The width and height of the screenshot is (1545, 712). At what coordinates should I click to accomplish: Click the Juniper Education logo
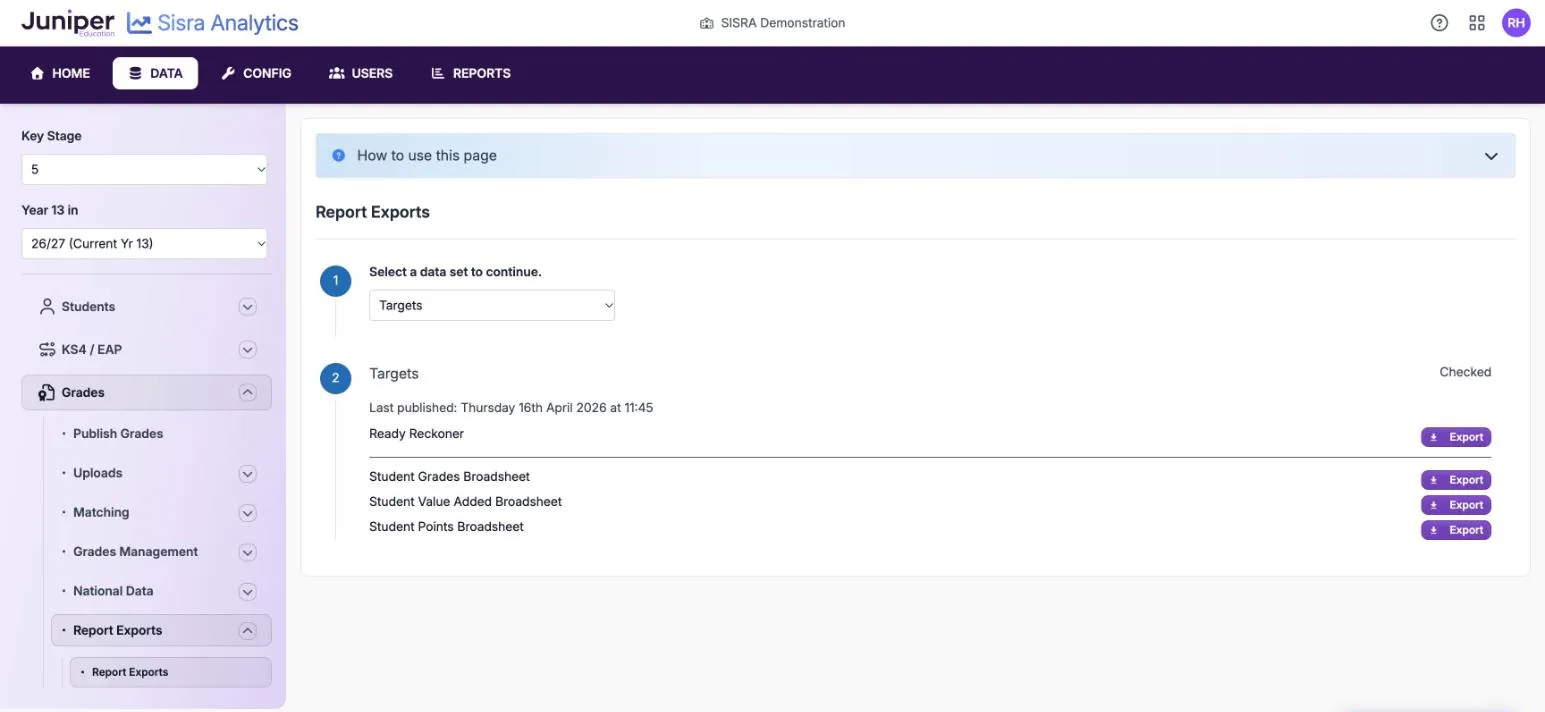pos(67,23)
